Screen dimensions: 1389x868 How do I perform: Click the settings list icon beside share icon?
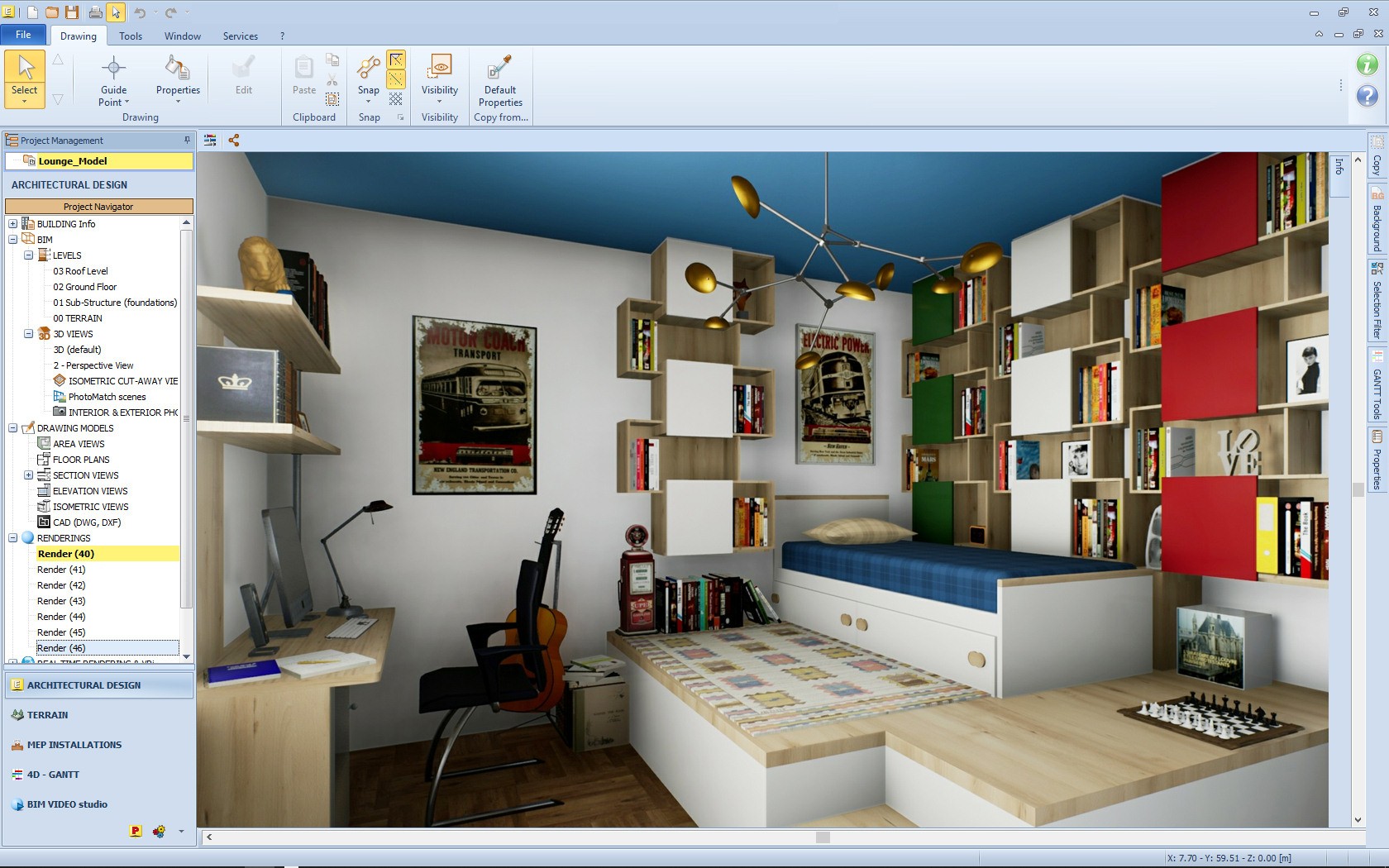[210, 141]
